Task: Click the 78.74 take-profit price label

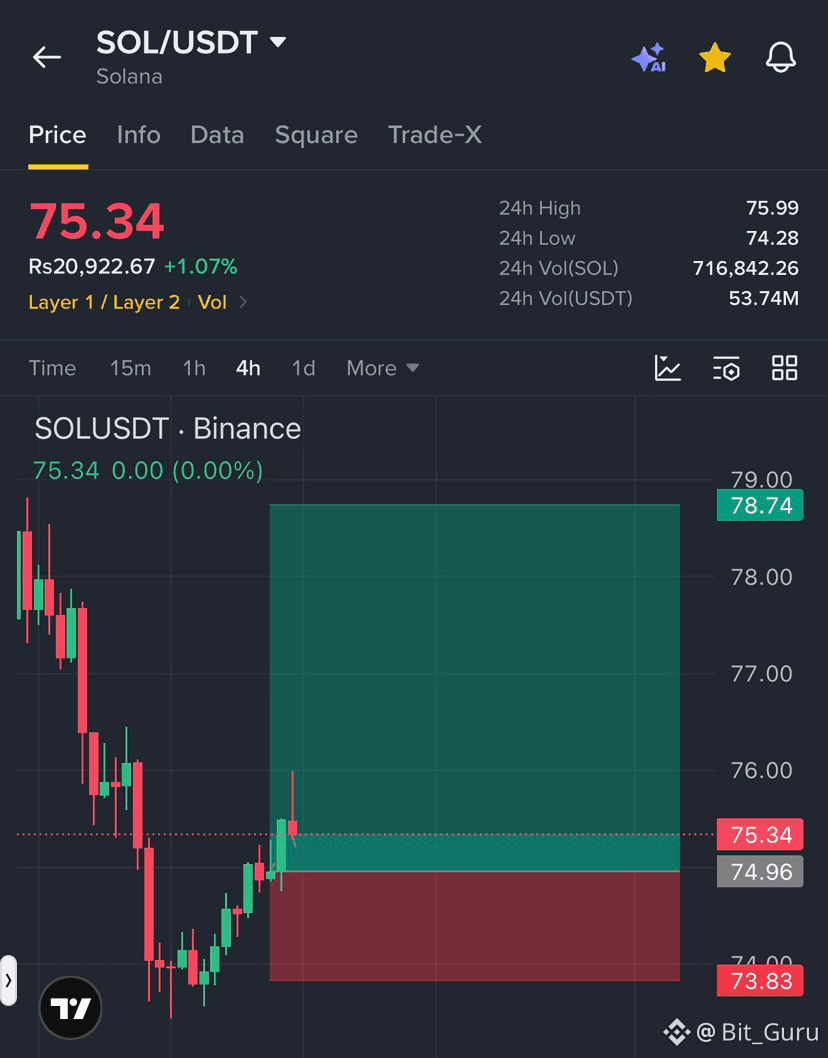Action: (761, 505)
